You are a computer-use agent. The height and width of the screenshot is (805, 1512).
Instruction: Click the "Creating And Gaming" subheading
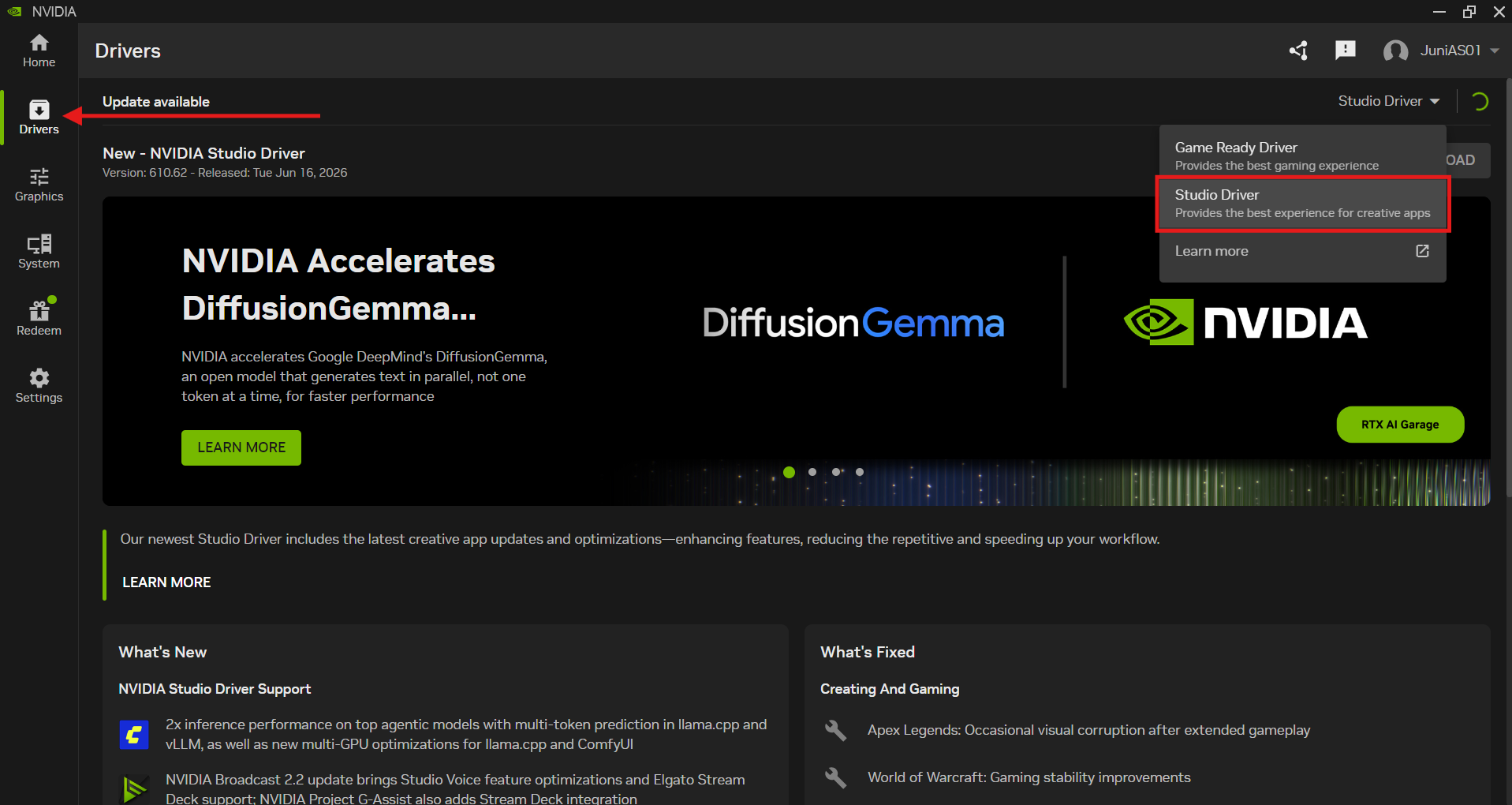[x=890, y=689]
